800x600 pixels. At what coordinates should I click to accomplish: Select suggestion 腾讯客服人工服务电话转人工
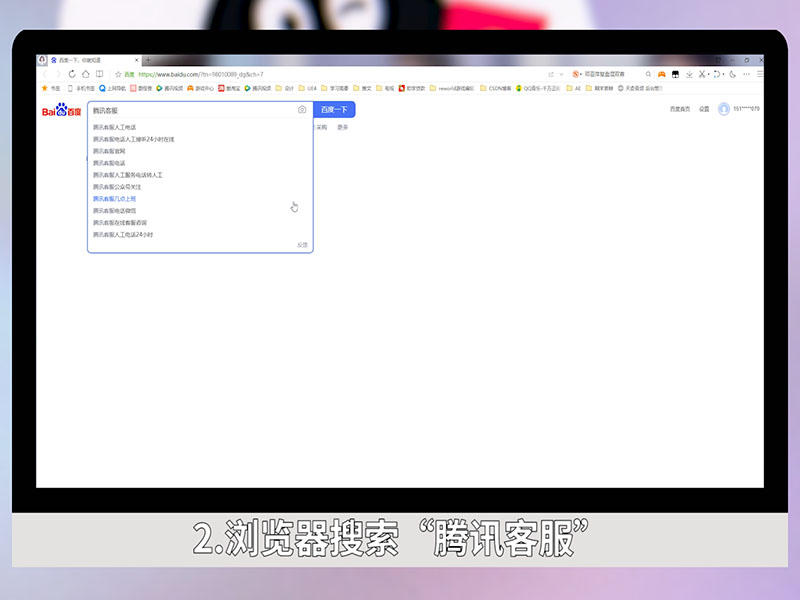pos(128,175)
